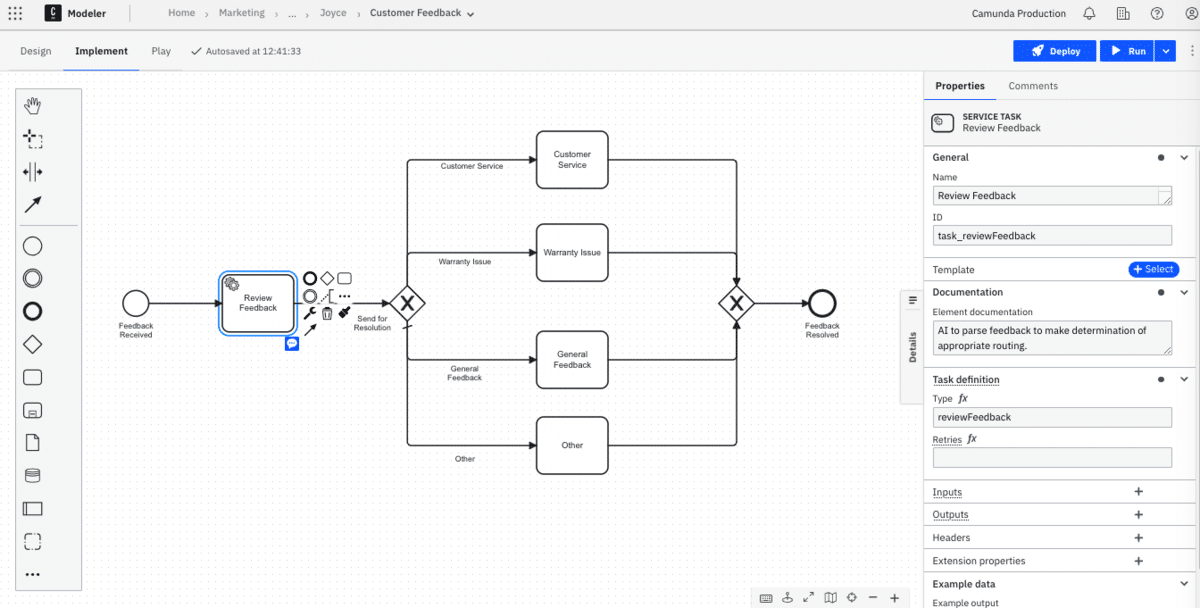
Task: Open the keyboard shortcuts icon
Action: (x=766, y=598)
